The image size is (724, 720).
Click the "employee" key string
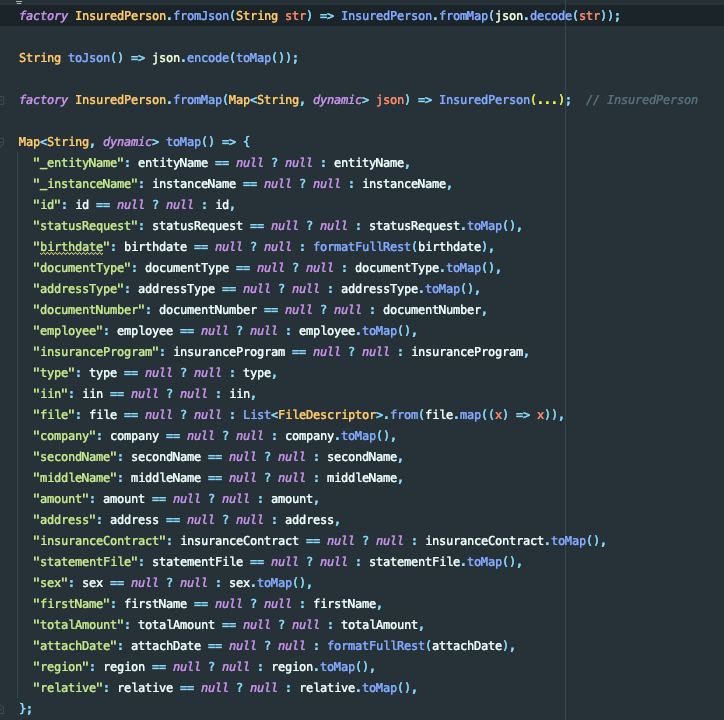click(x=68, y=331)
